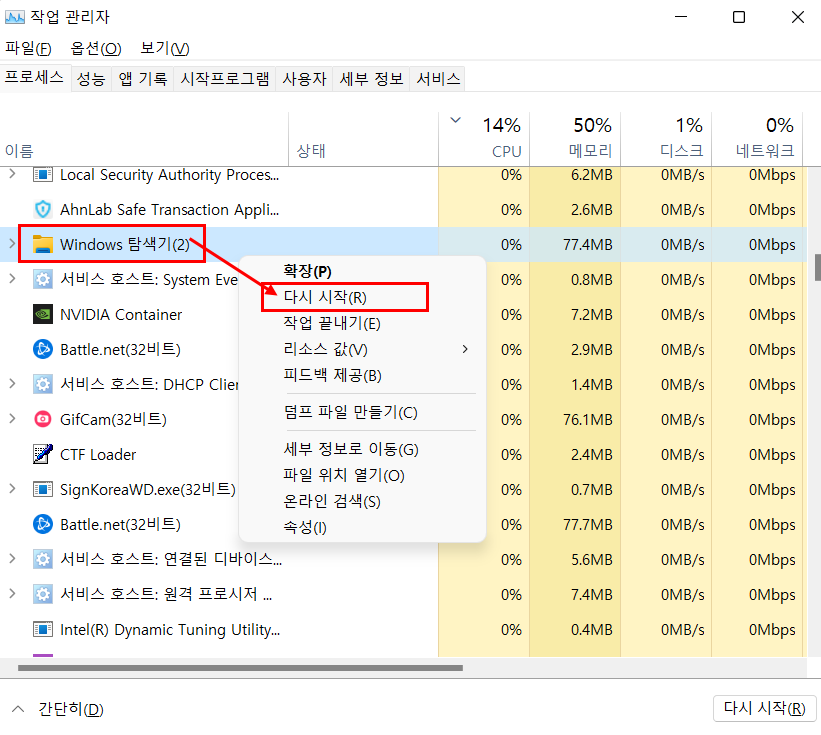Sort by the 상태 column header
The image size is (821, 735).
363,139
